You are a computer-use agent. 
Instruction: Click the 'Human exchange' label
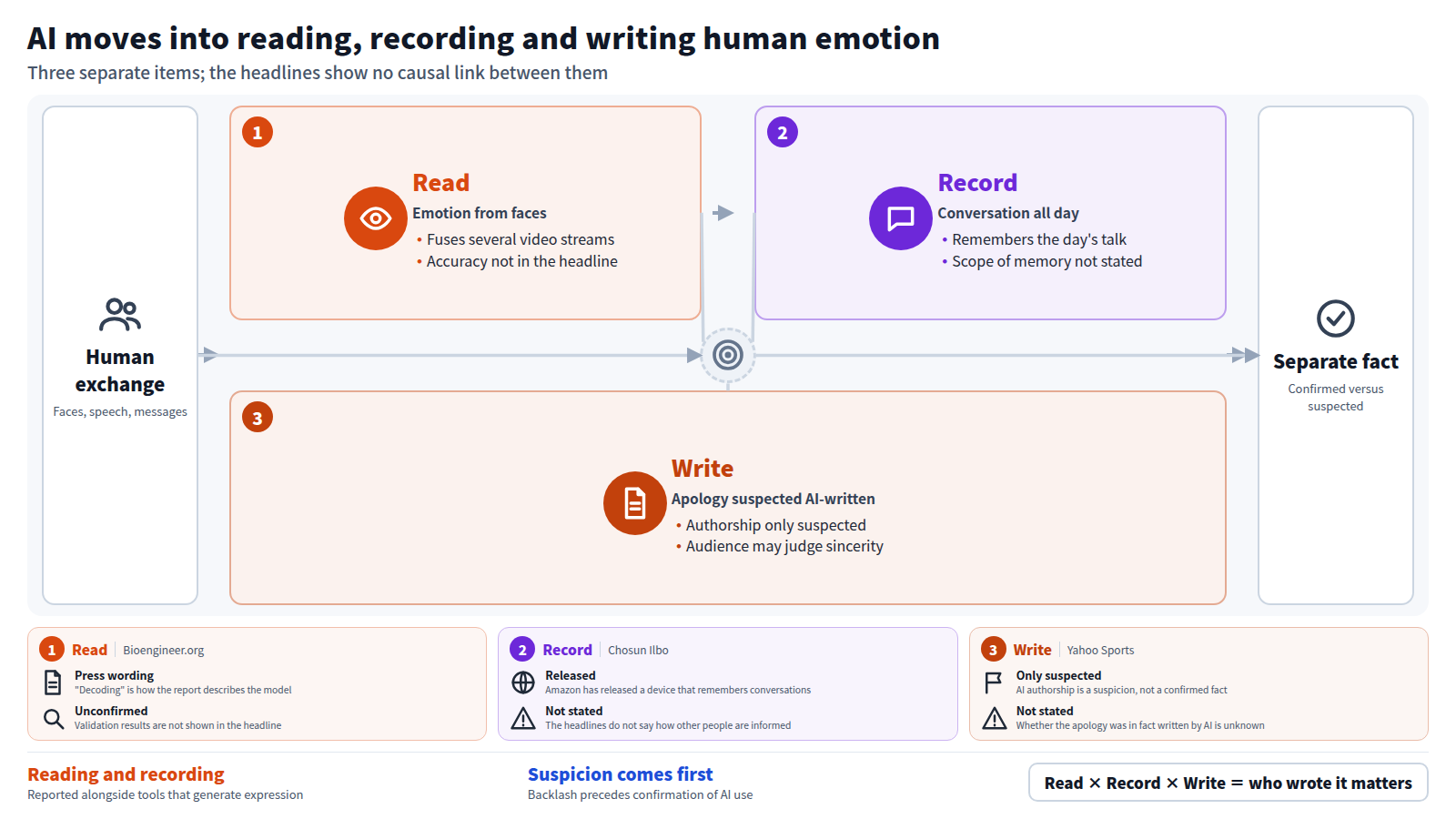120,370
